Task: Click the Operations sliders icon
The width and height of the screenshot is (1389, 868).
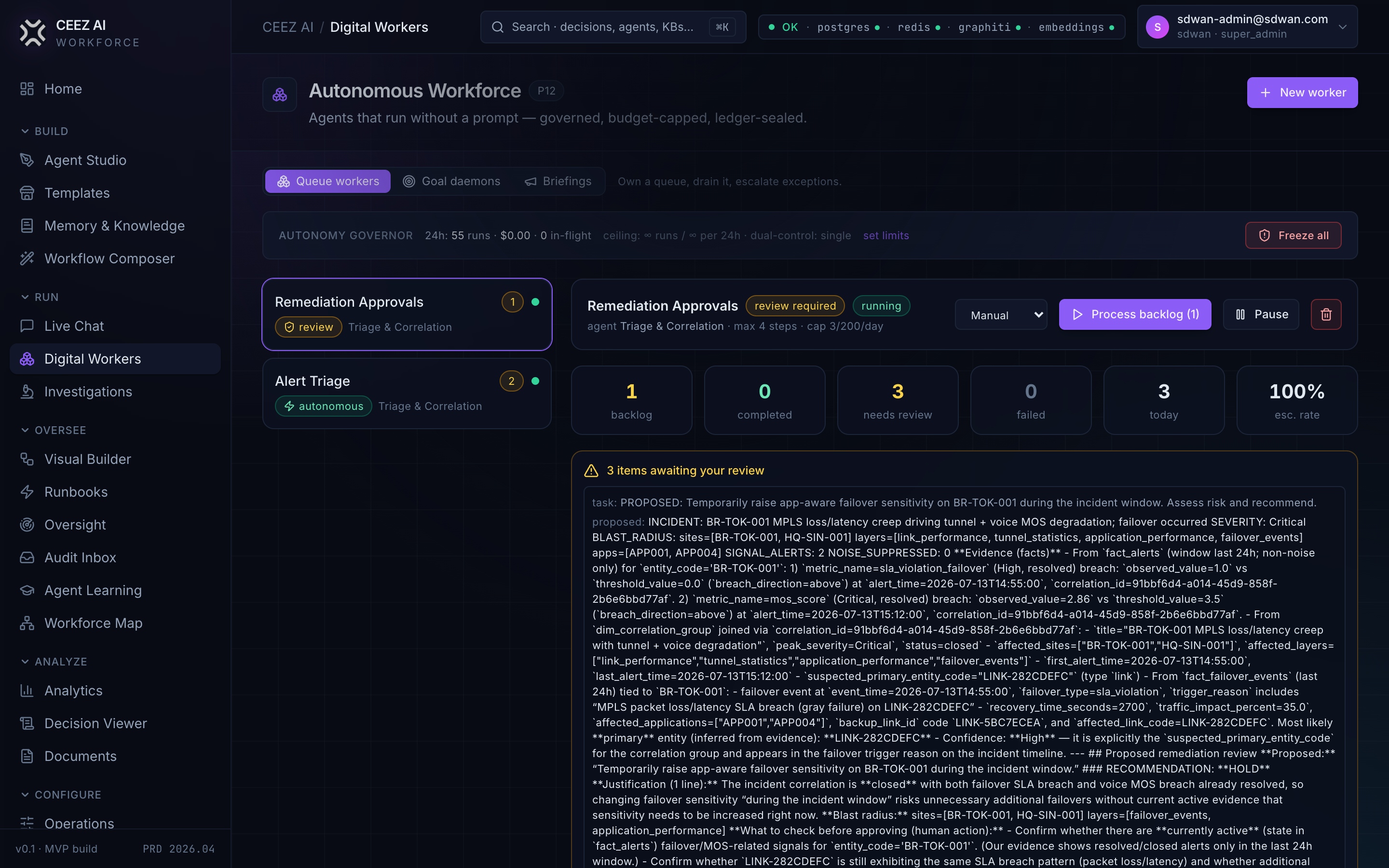Action: pyautogui.click(x=27, y=823)
